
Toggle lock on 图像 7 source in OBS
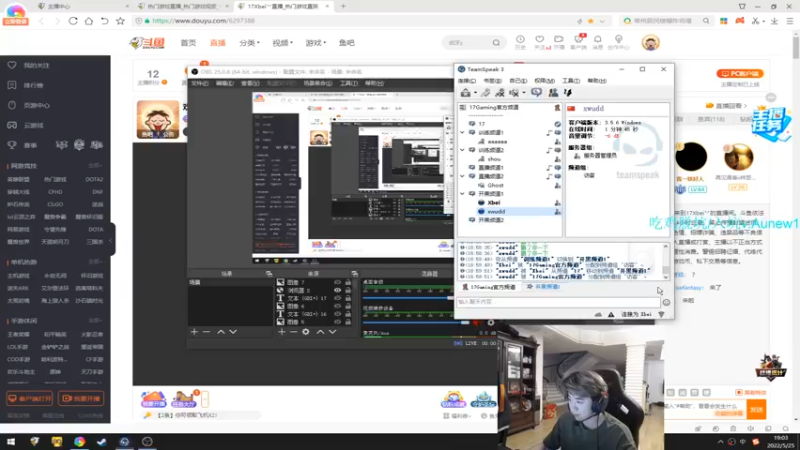click(x=348, y=282)
